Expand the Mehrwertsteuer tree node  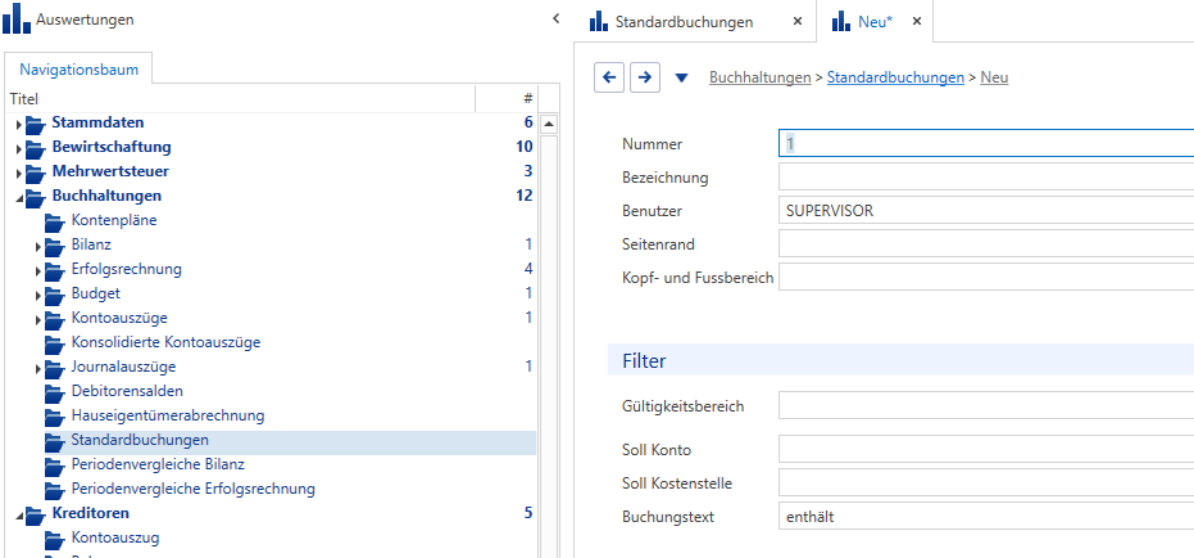tap(18, 172)
